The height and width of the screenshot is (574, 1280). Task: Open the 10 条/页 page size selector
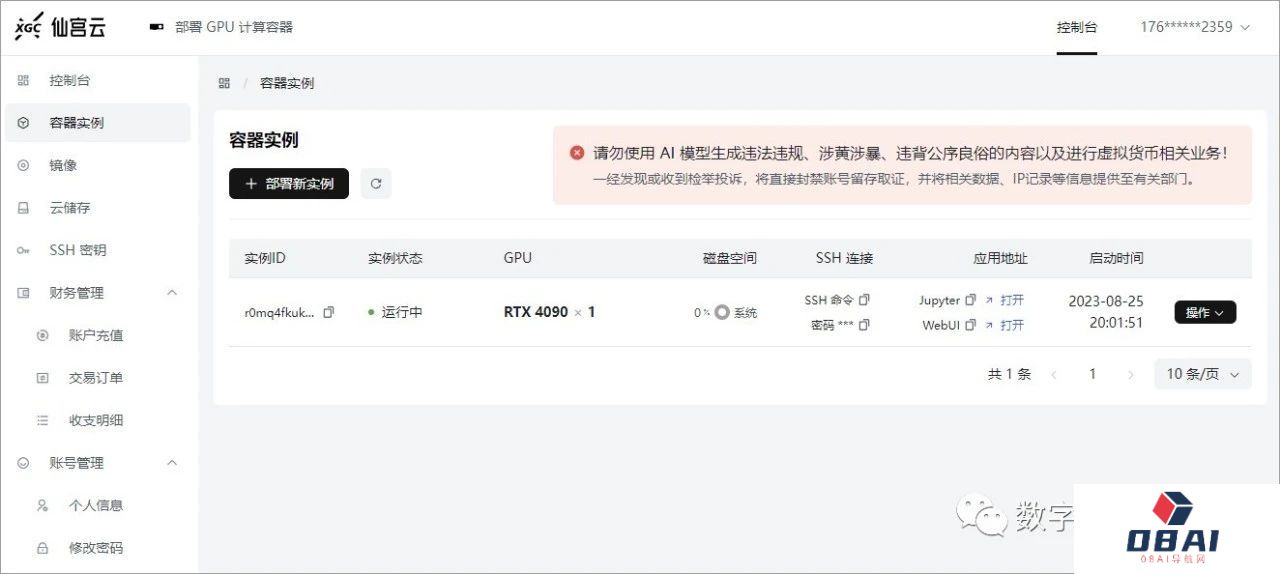(x=1202, y=374)
